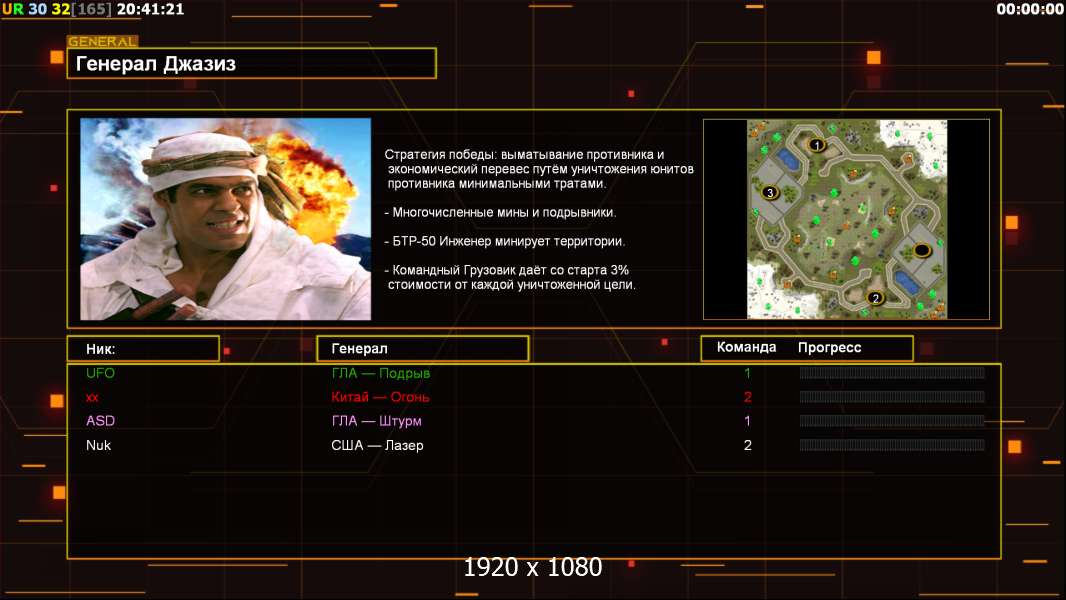The width and height of the screenshot is (1066, 600).
Task: Click the ГЛА — Штурм general entry
Action: coord(377,421)
